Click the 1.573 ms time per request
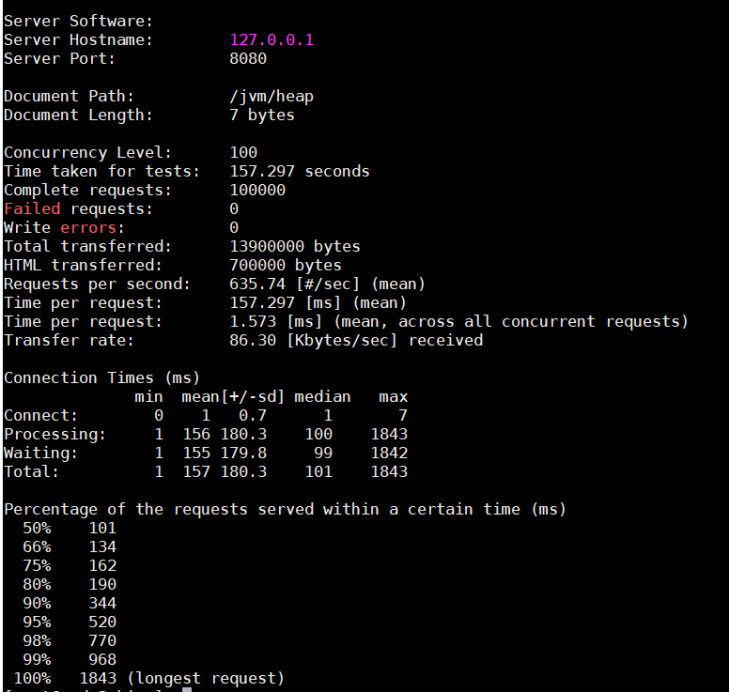This screenshot has width=729, height=692. pyautogui.click(x=253, y=321)
